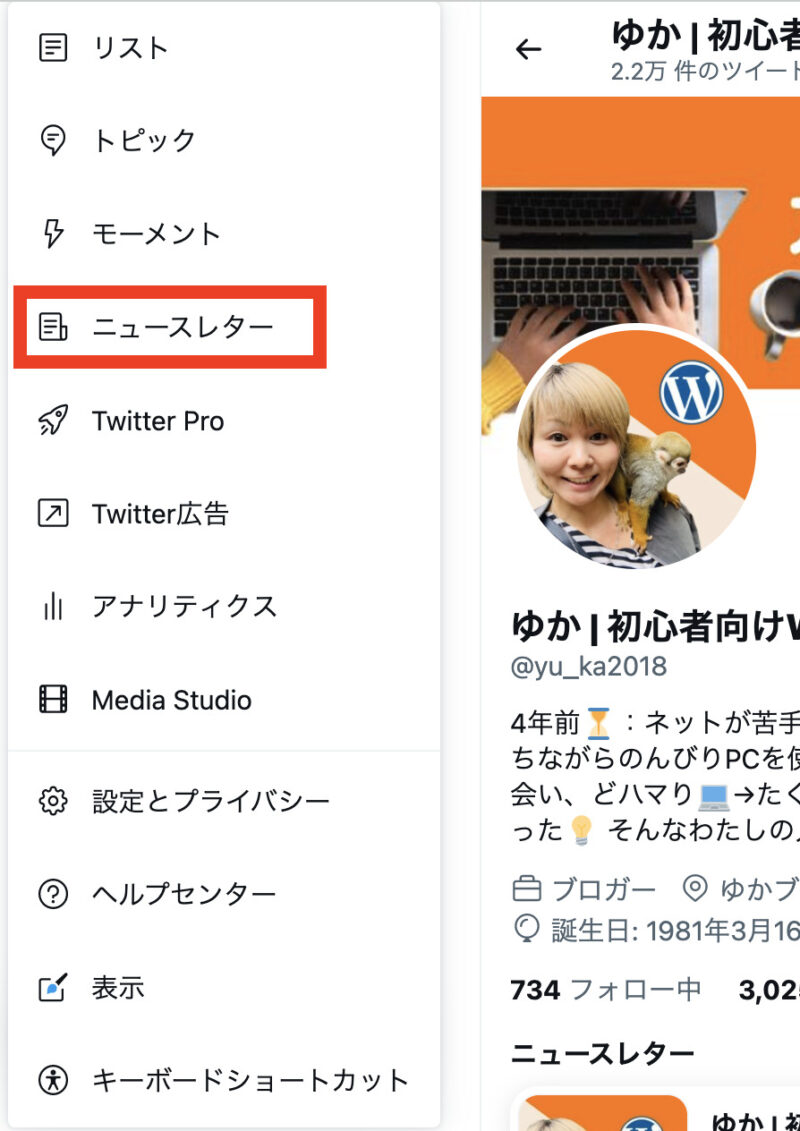Click the Help Center question mark icon
Image resolution: width=800 pixels, height=1131 pixels.
tap(53, 894)
